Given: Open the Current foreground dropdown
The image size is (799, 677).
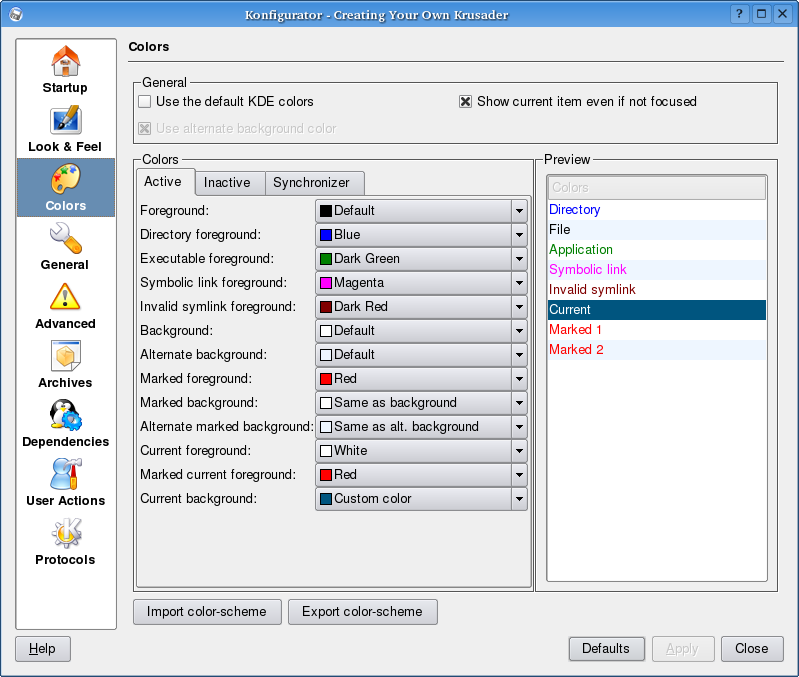Looking at the screenshot, I should 421,451.
